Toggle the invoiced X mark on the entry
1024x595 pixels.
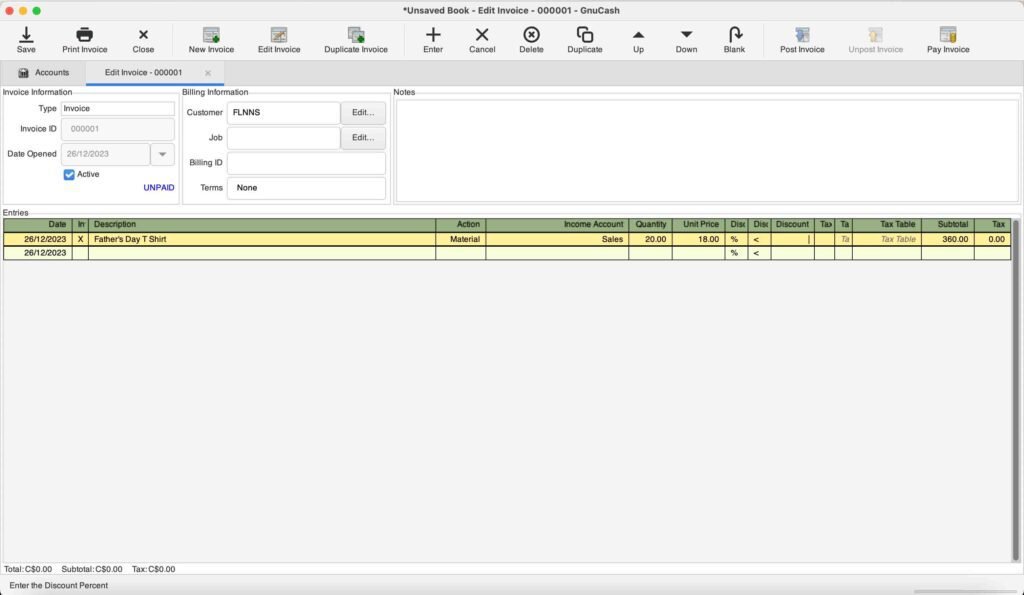[x=82, y=239]
